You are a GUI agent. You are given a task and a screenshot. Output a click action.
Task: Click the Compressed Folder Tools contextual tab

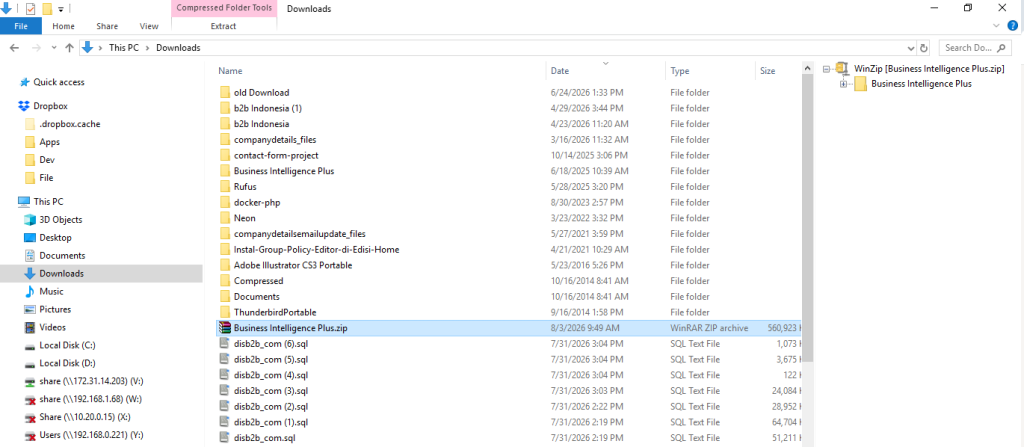(224, 8)
